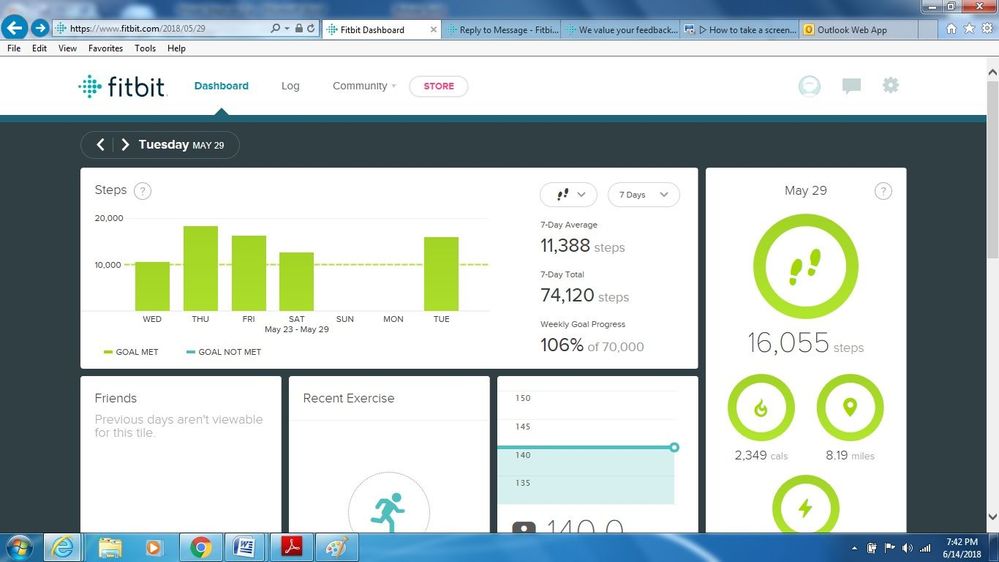Click the calories flame circle icon
The image size is (999, 562).
point(761,408)
